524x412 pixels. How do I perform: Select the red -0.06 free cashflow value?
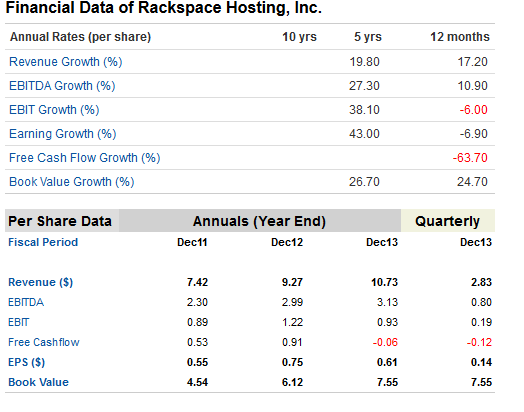[x=385, y=342]
